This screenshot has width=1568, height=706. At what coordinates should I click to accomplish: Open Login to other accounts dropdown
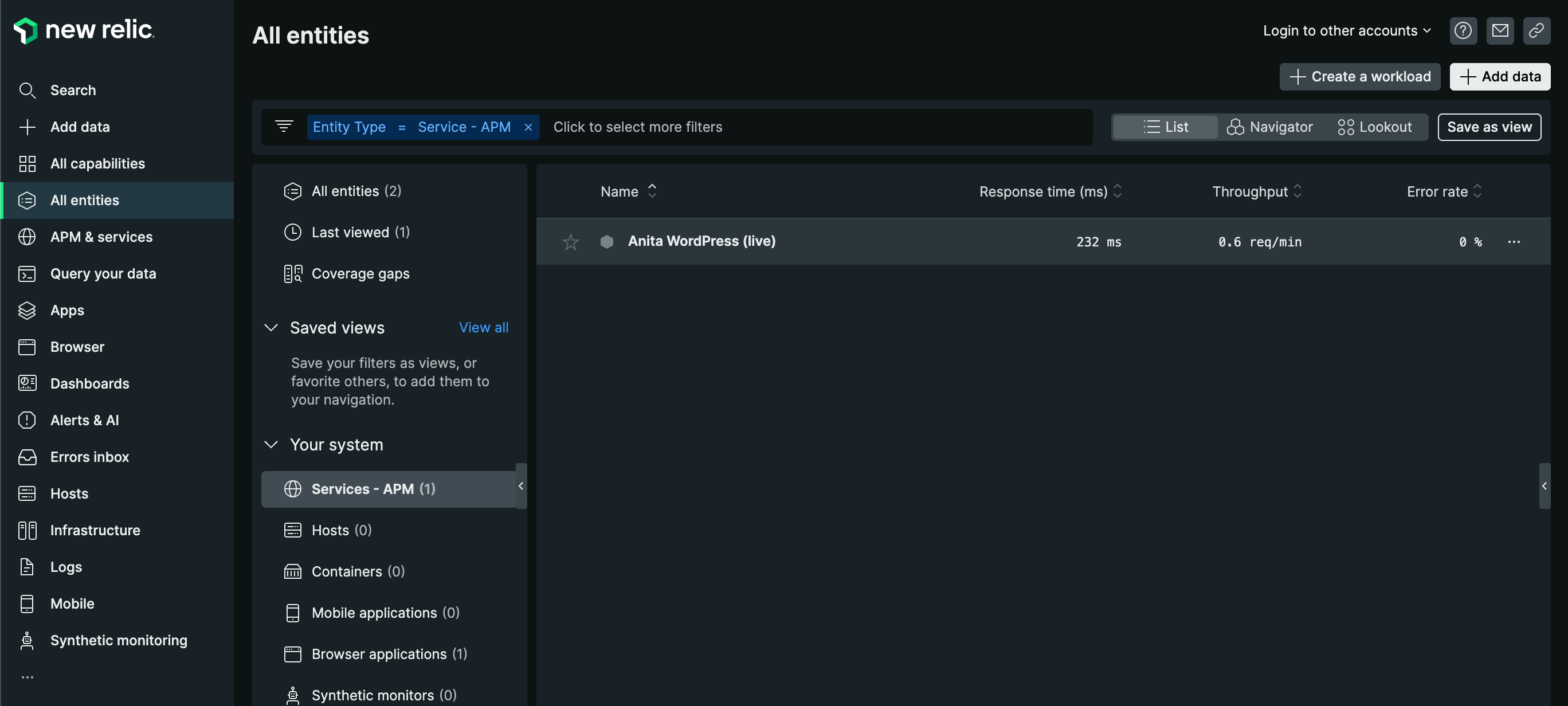[1346, 30]
